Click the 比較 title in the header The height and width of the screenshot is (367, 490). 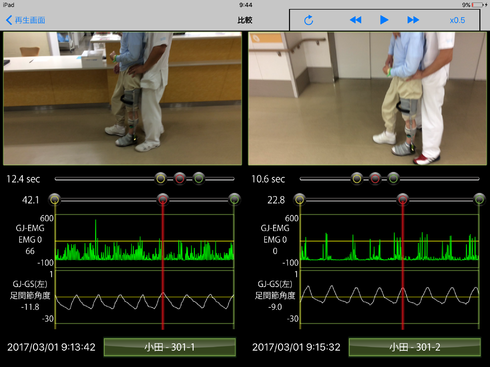[245, 20]
